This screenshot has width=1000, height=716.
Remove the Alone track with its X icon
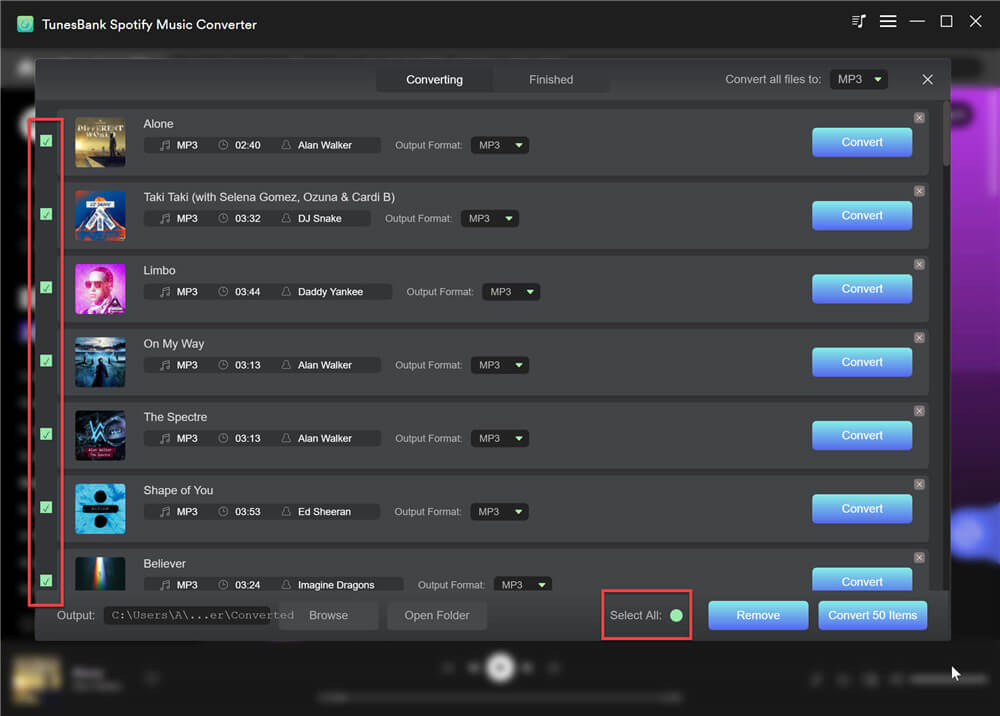click(x=919, y=118)
